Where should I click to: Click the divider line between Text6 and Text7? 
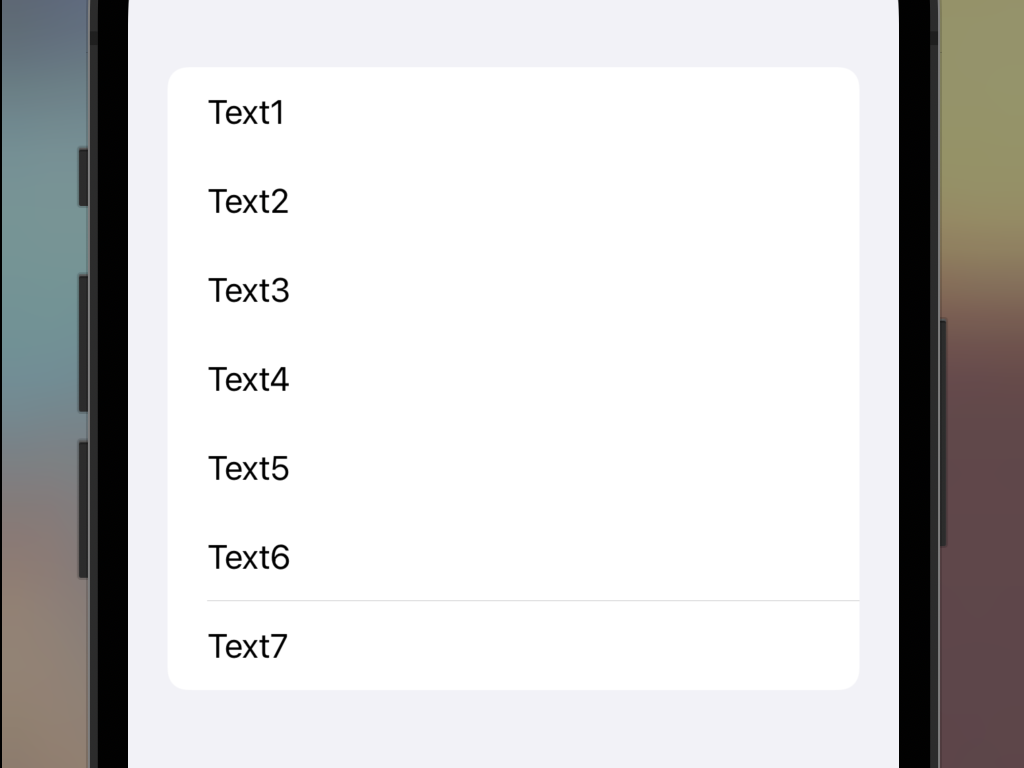click(x=533, y=600)
